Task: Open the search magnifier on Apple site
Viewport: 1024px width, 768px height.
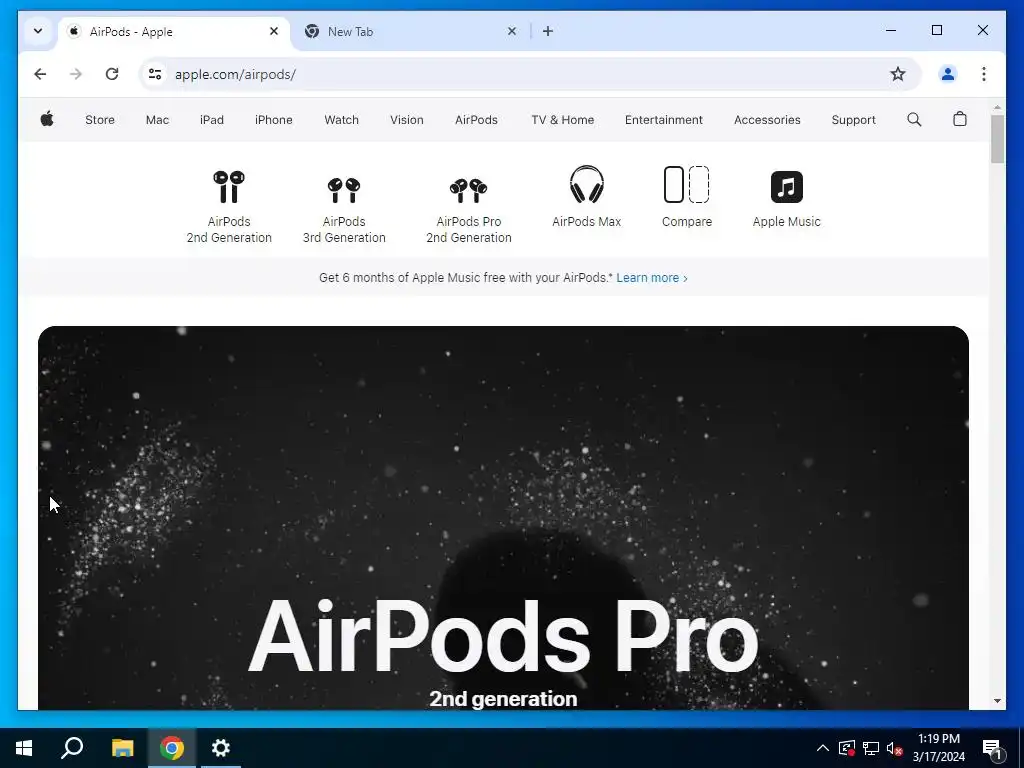Action: coord(914,120)
